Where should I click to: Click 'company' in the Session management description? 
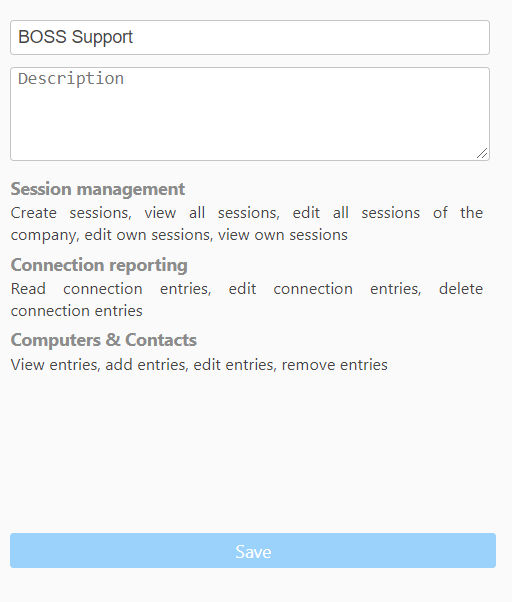pos(44,236)
